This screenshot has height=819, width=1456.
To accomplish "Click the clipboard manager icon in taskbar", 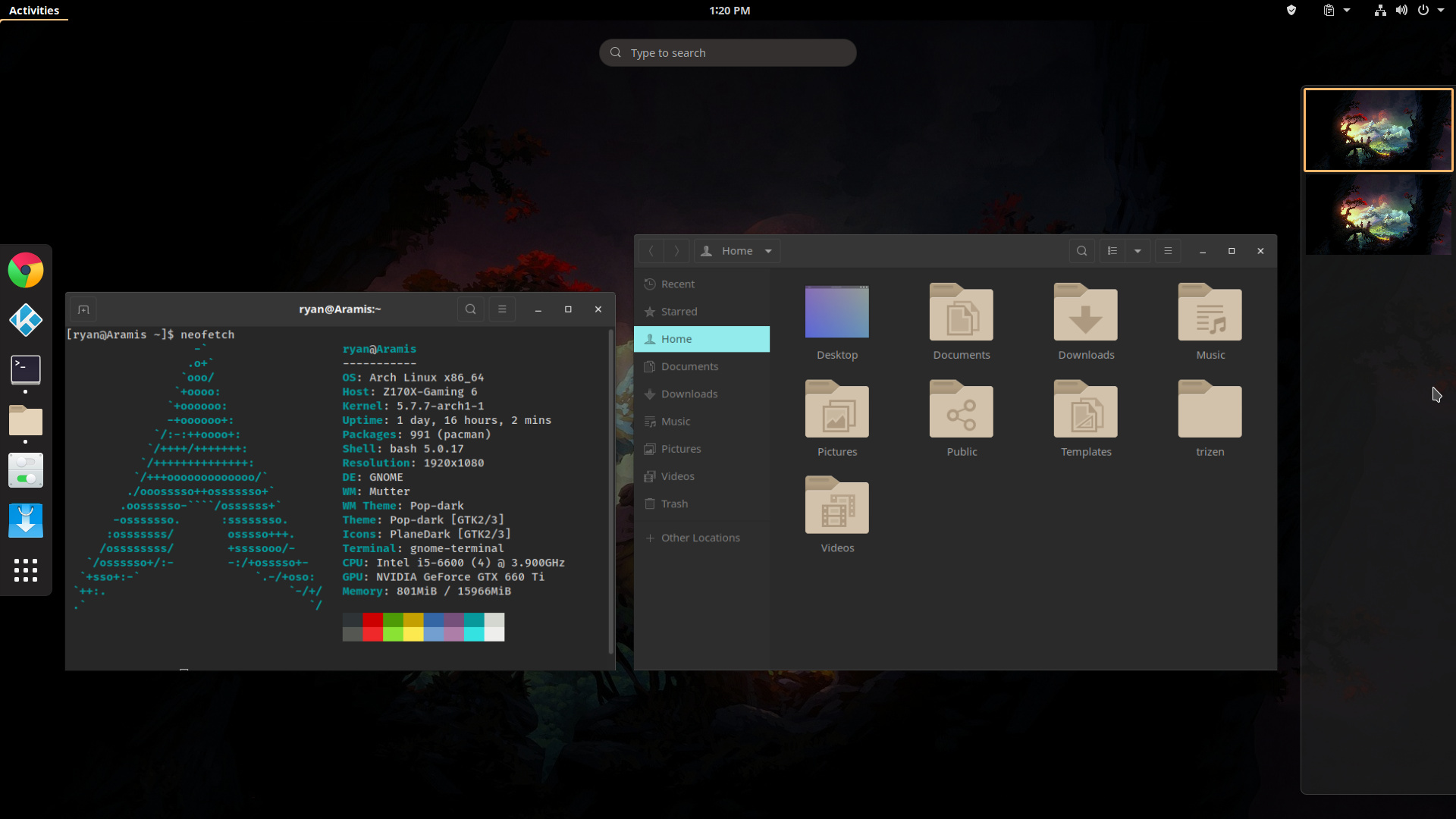I will tap(1329, 10).
